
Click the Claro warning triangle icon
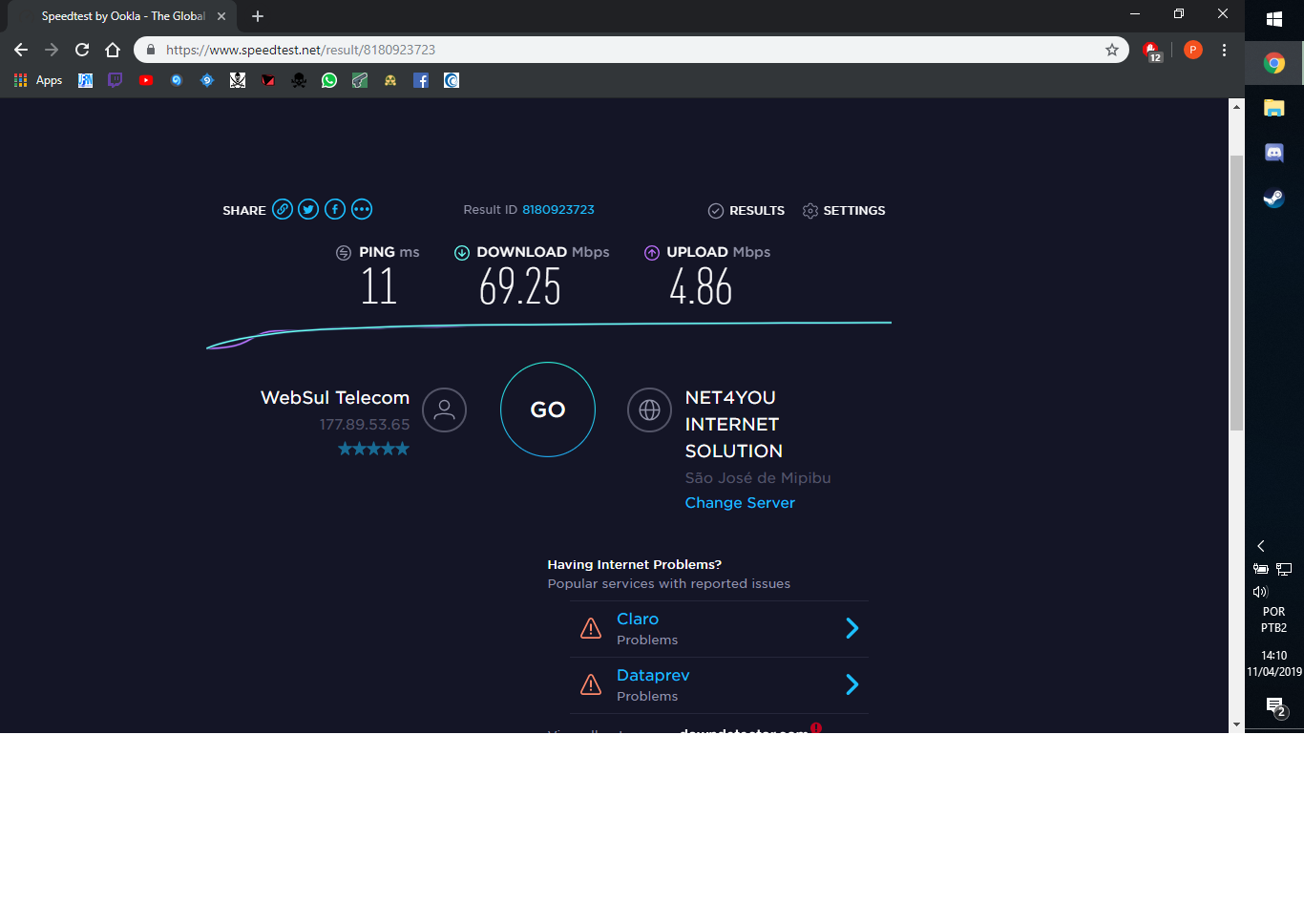(591, 628)
